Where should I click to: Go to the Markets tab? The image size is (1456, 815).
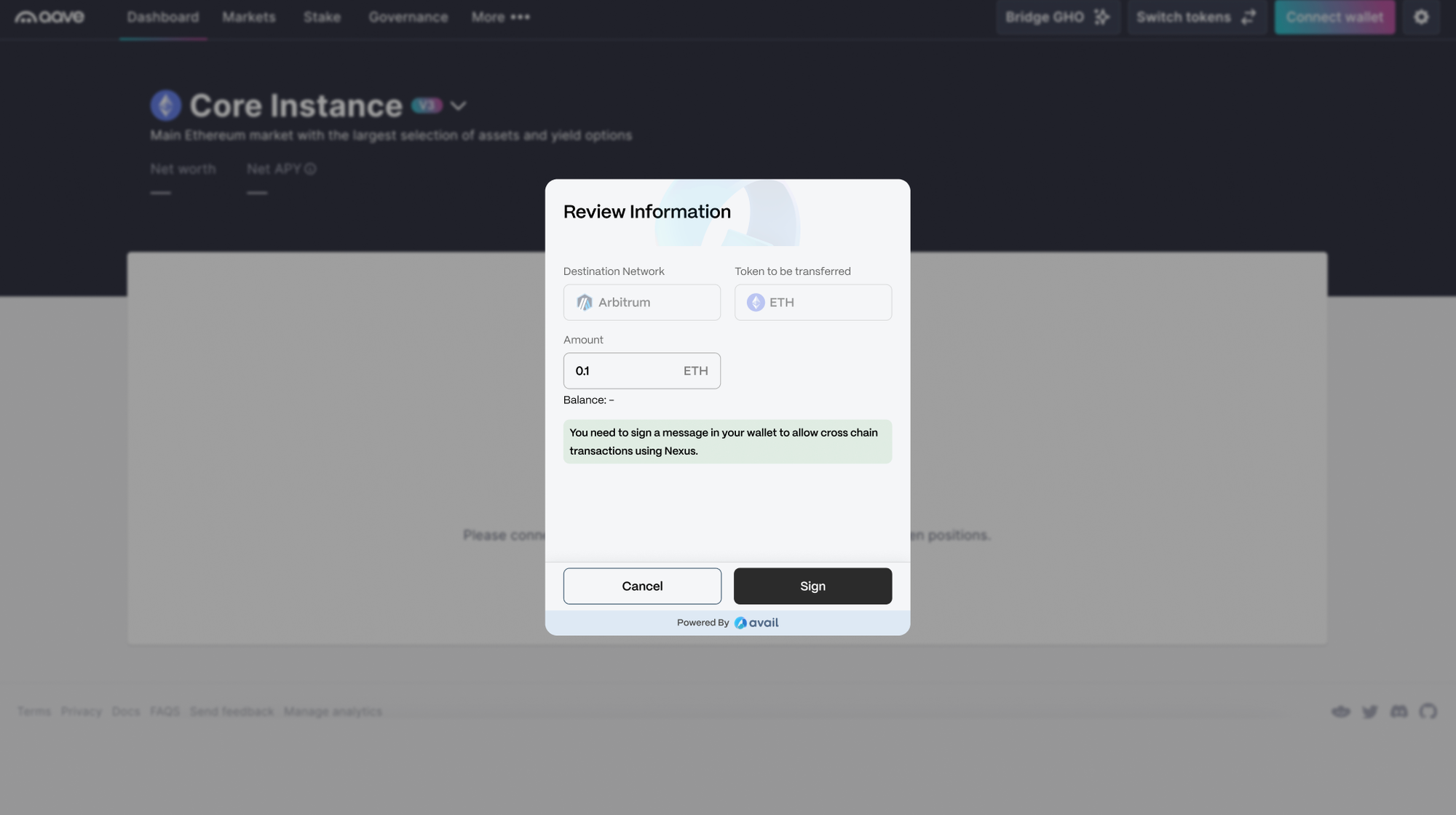(249, 17)
